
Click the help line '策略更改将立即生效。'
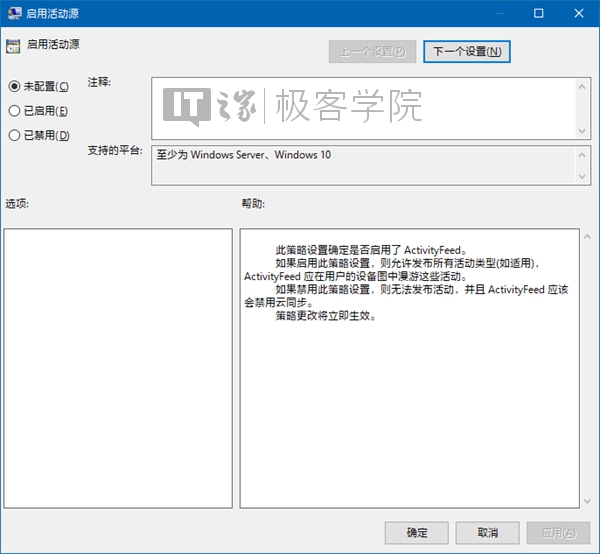[326, 316]
